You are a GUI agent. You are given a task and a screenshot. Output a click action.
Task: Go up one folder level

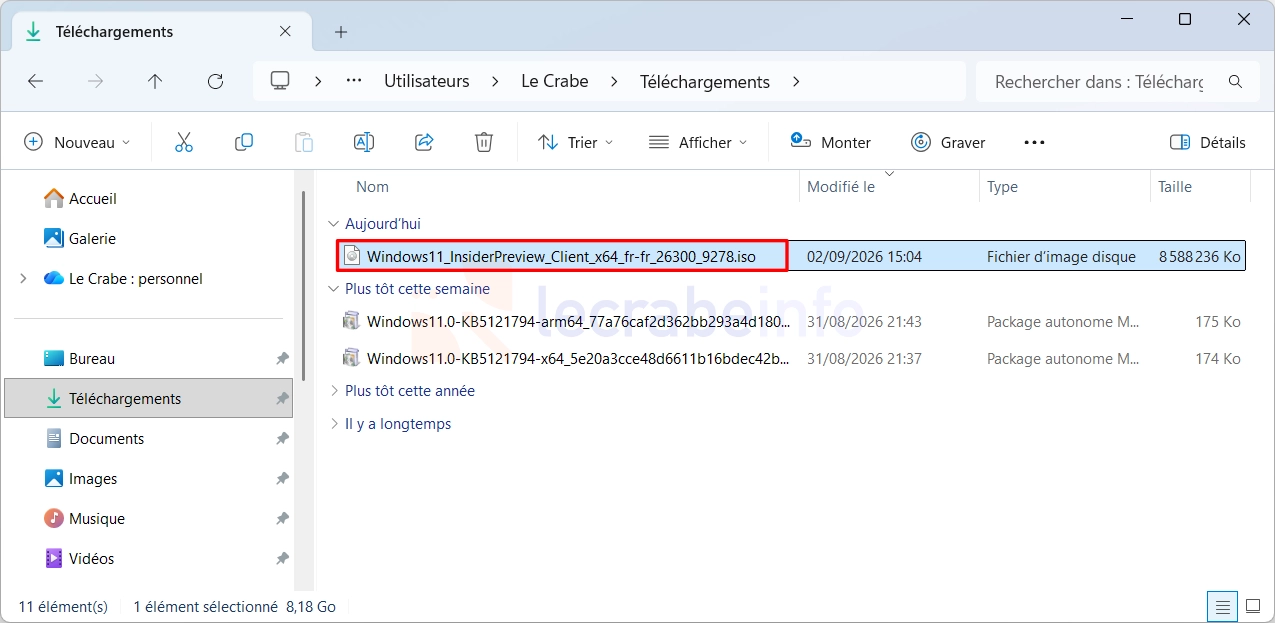pos(155,82)
